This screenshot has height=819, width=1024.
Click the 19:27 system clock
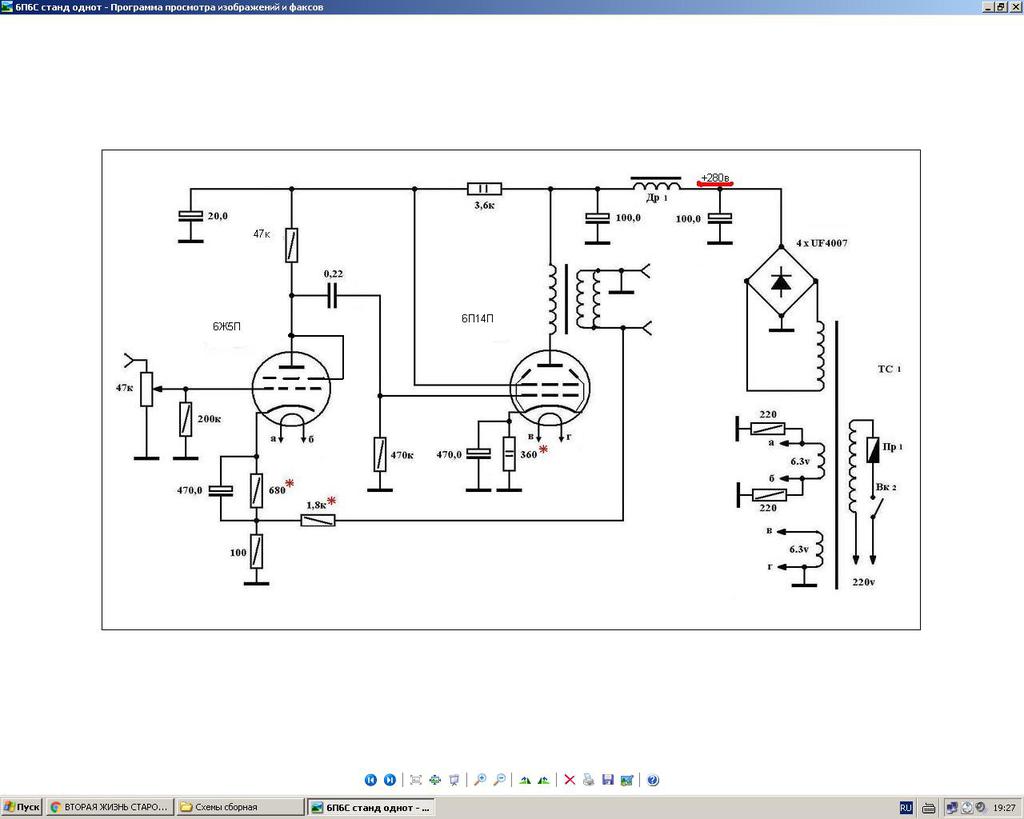(1004, 808)
